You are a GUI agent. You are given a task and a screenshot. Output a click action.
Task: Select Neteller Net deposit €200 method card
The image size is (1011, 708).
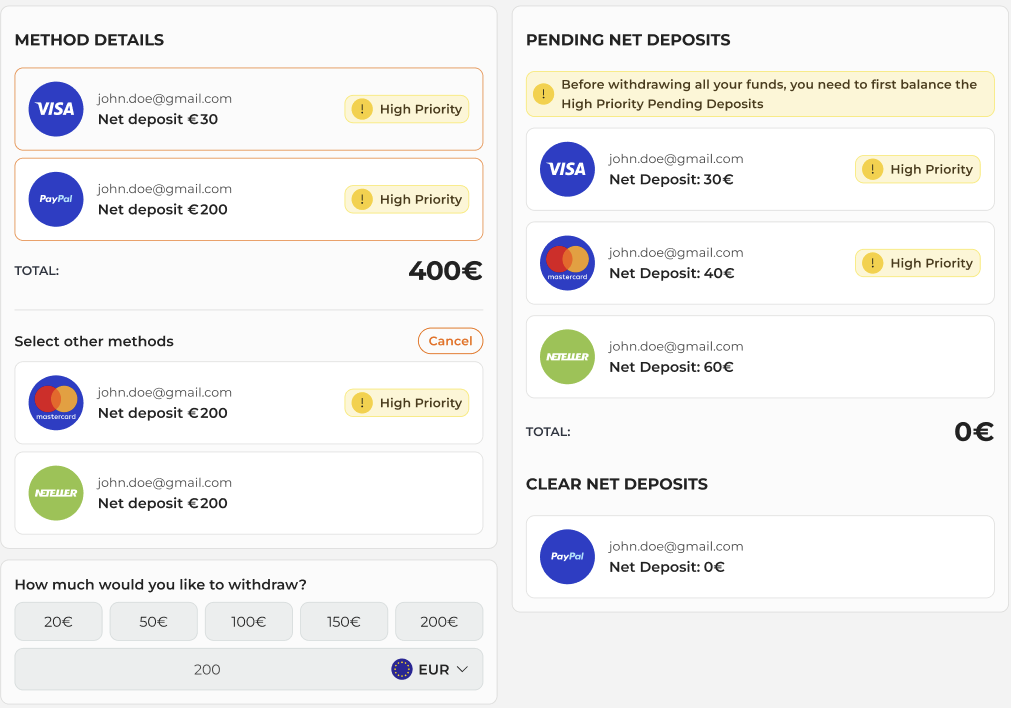(248, 493)
